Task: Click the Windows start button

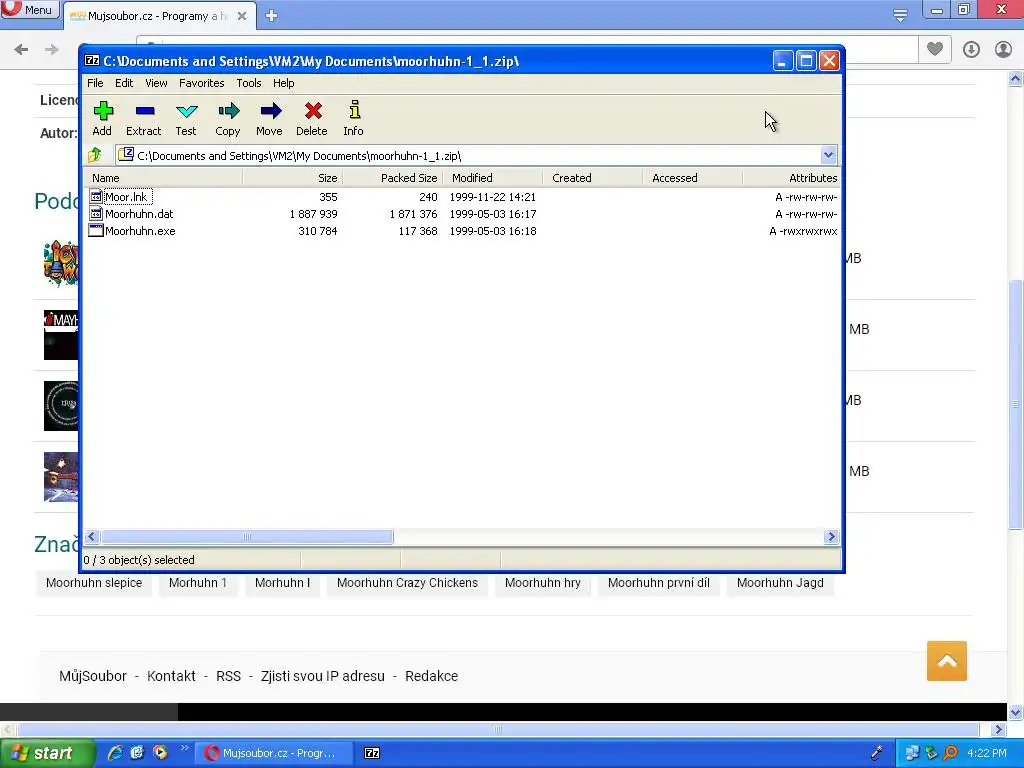Action: (46, 753)
